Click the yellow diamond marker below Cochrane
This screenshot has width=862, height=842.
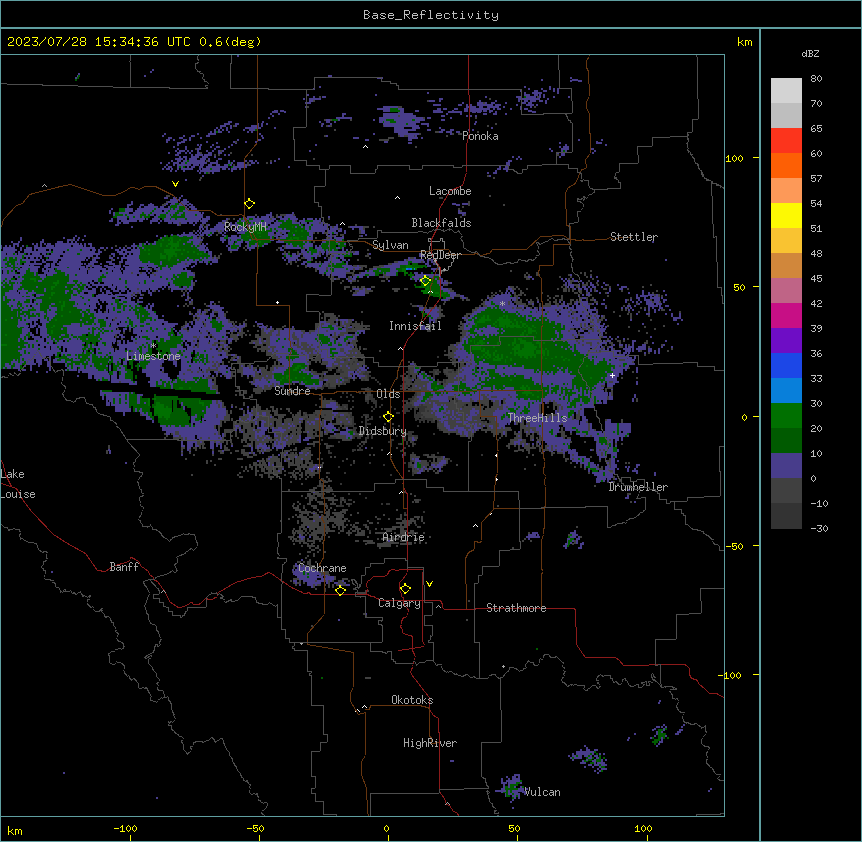[340, 590]
